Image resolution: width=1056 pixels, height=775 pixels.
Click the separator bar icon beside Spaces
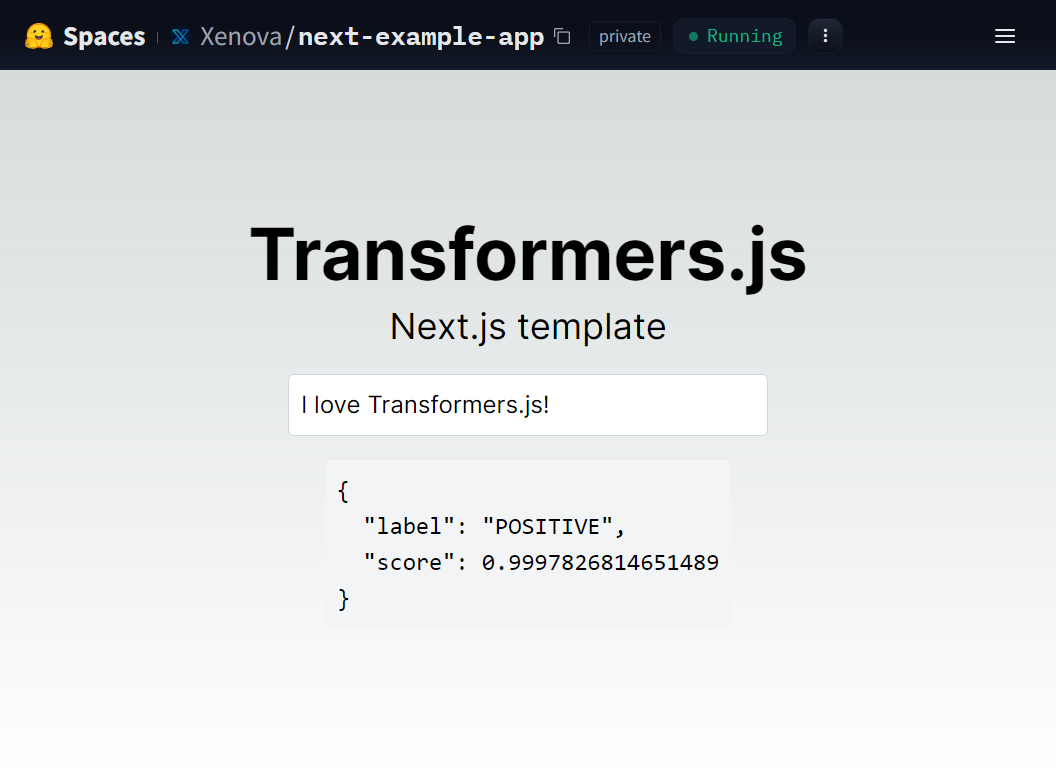coord(155,35)
